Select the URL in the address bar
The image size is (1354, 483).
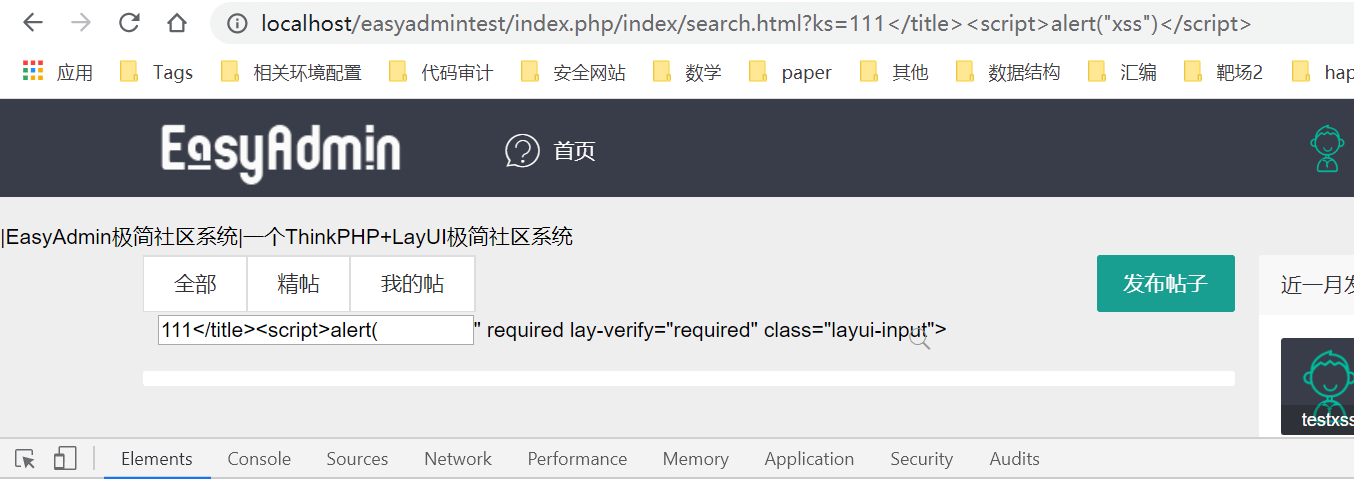(756, 23)
